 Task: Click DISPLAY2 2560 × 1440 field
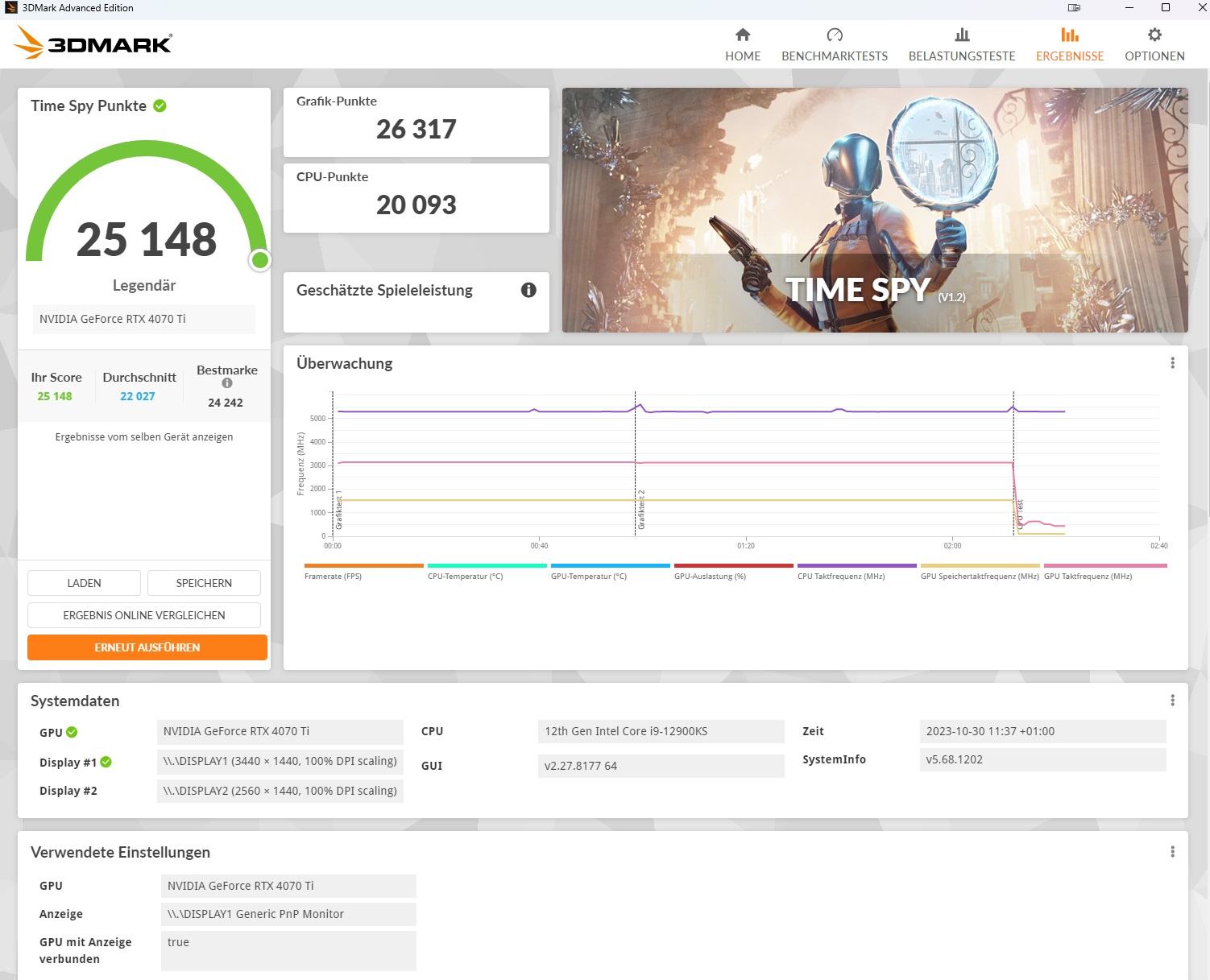tap(280, 791)
